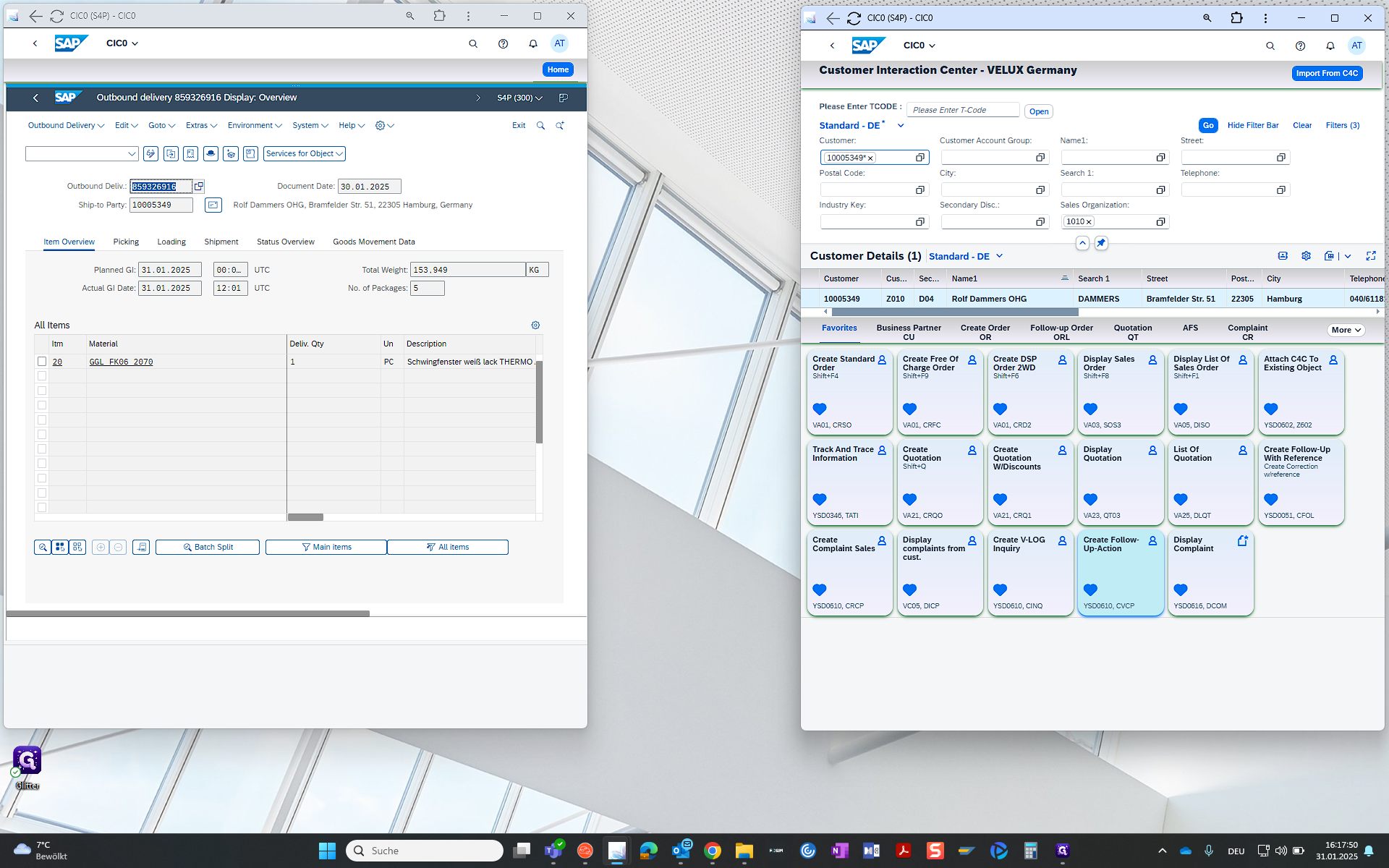Click the Go button in filter bar

(x=1207, y=126)
